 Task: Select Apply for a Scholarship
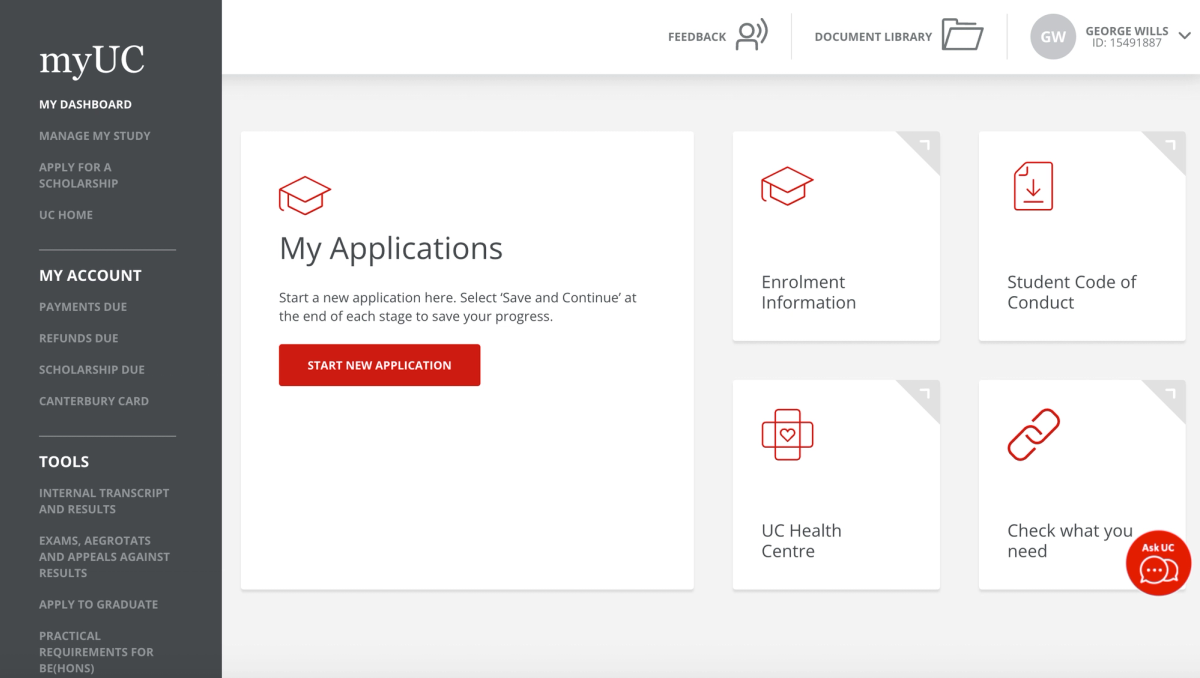coord(79,175)
